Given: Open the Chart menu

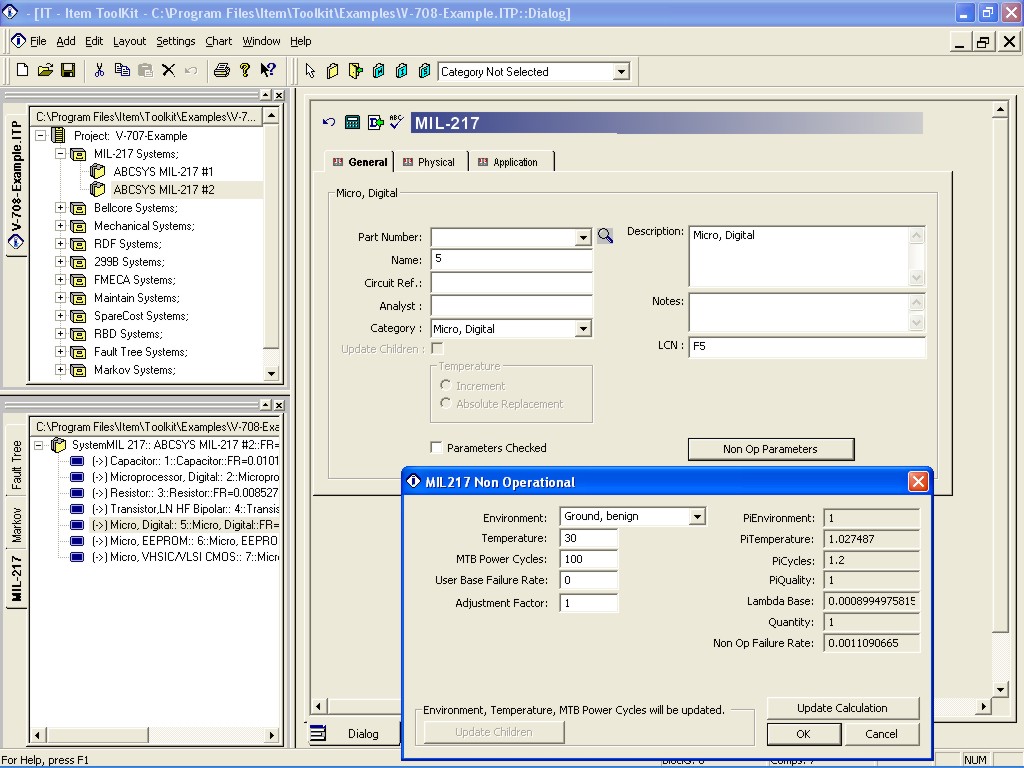Looking at the screenshot, I should coord(218,41).
